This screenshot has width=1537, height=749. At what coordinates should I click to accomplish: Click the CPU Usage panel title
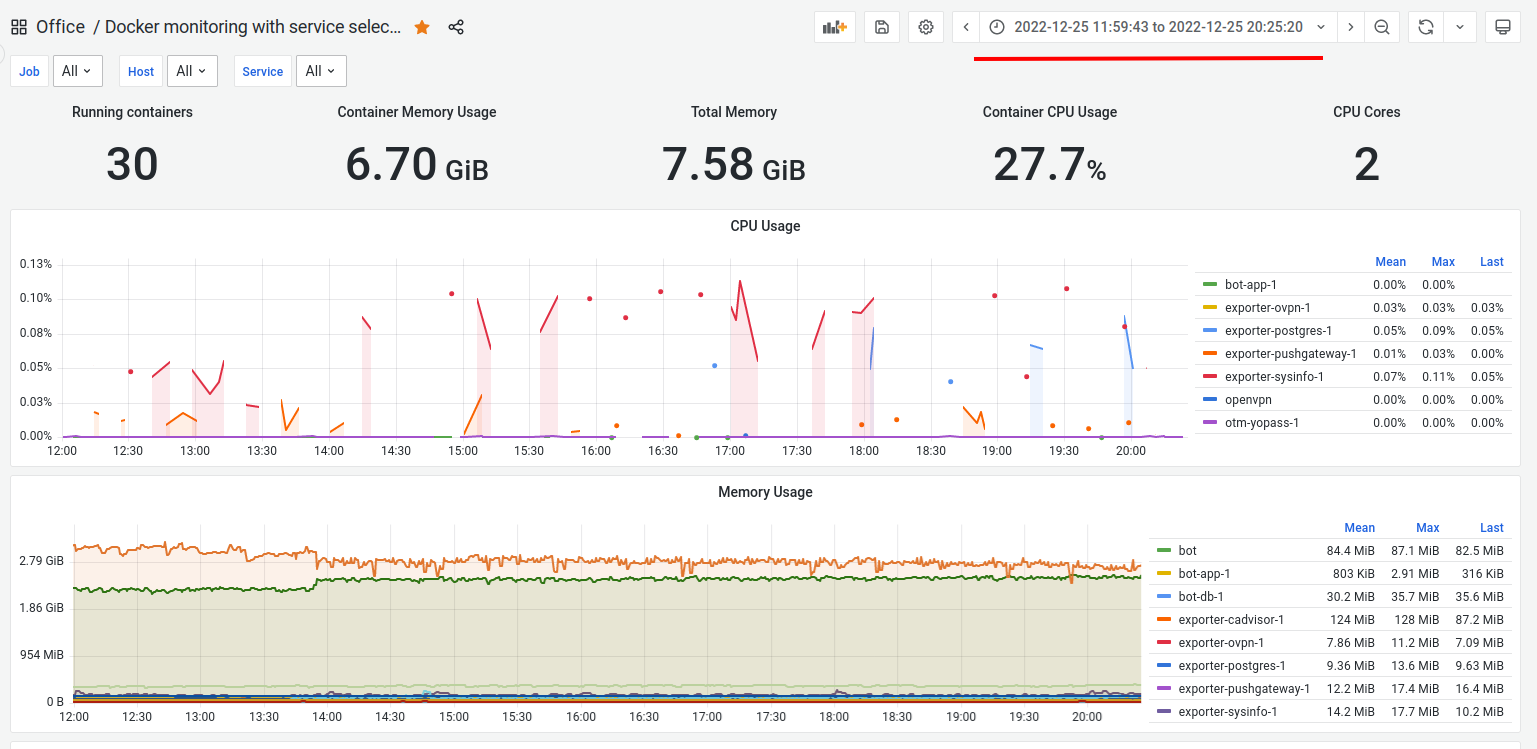click(x=765, y=226)
